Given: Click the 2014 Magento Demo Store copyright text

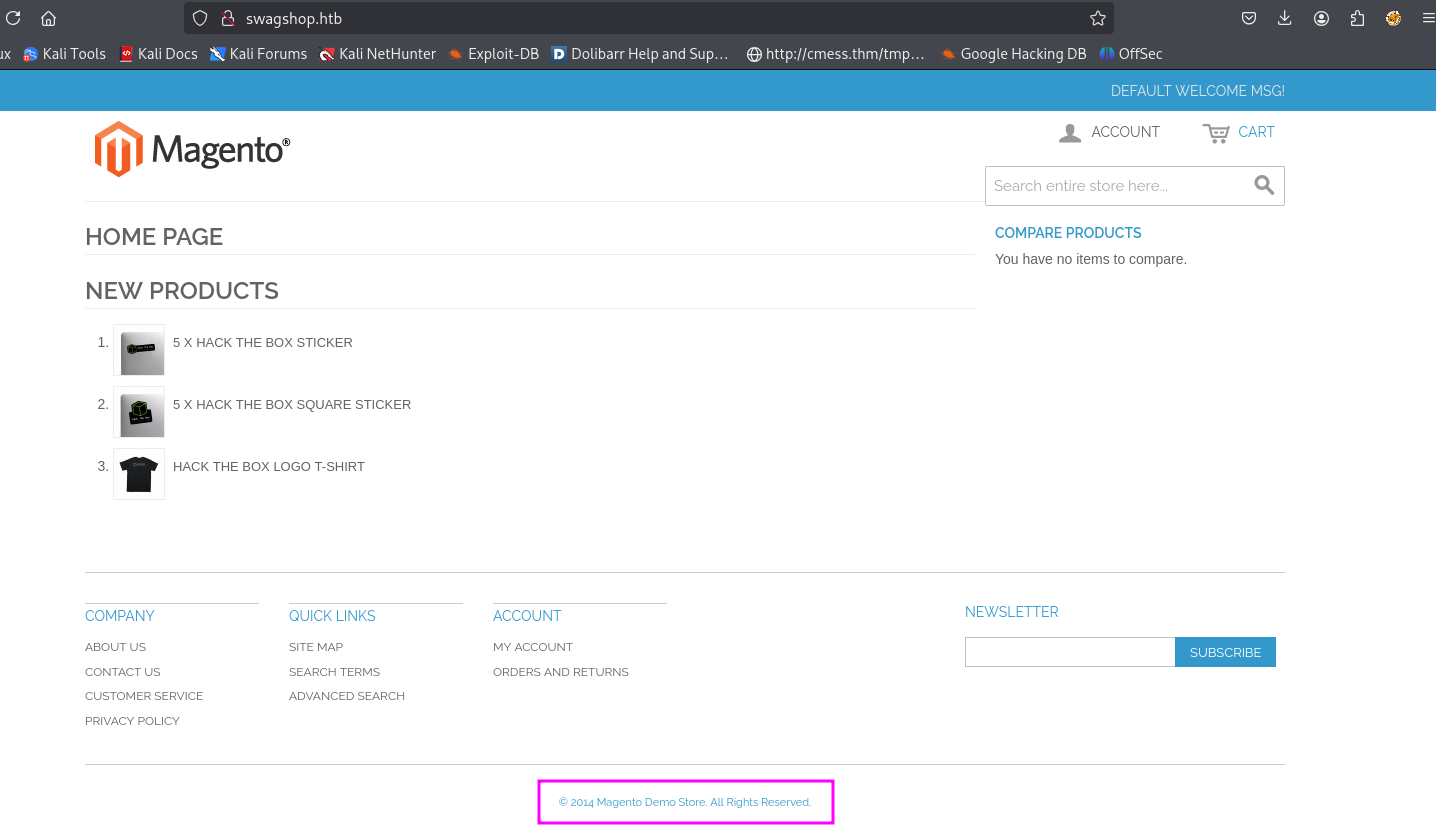Looking at the screenshot, I should click(685, 802).
